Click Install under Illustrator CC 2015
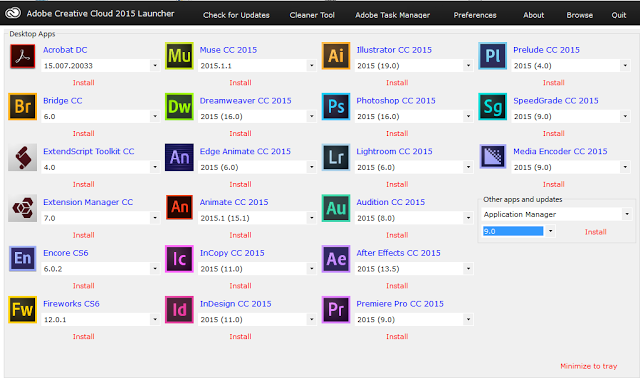 coord(397,83)
